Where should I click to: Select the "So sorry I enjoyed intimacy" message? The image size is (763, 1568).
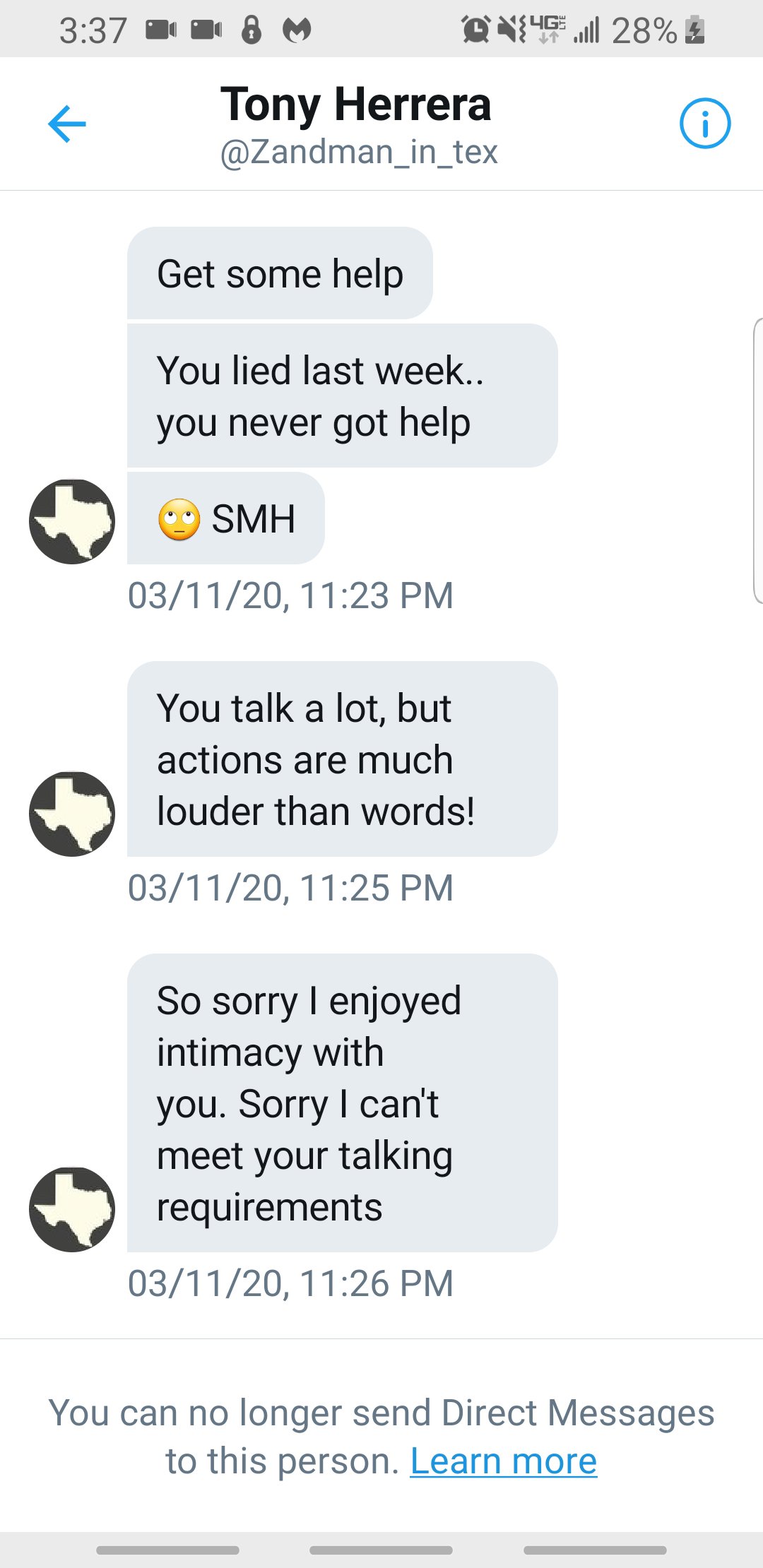pyautogui.click(x=342, y=1103)
